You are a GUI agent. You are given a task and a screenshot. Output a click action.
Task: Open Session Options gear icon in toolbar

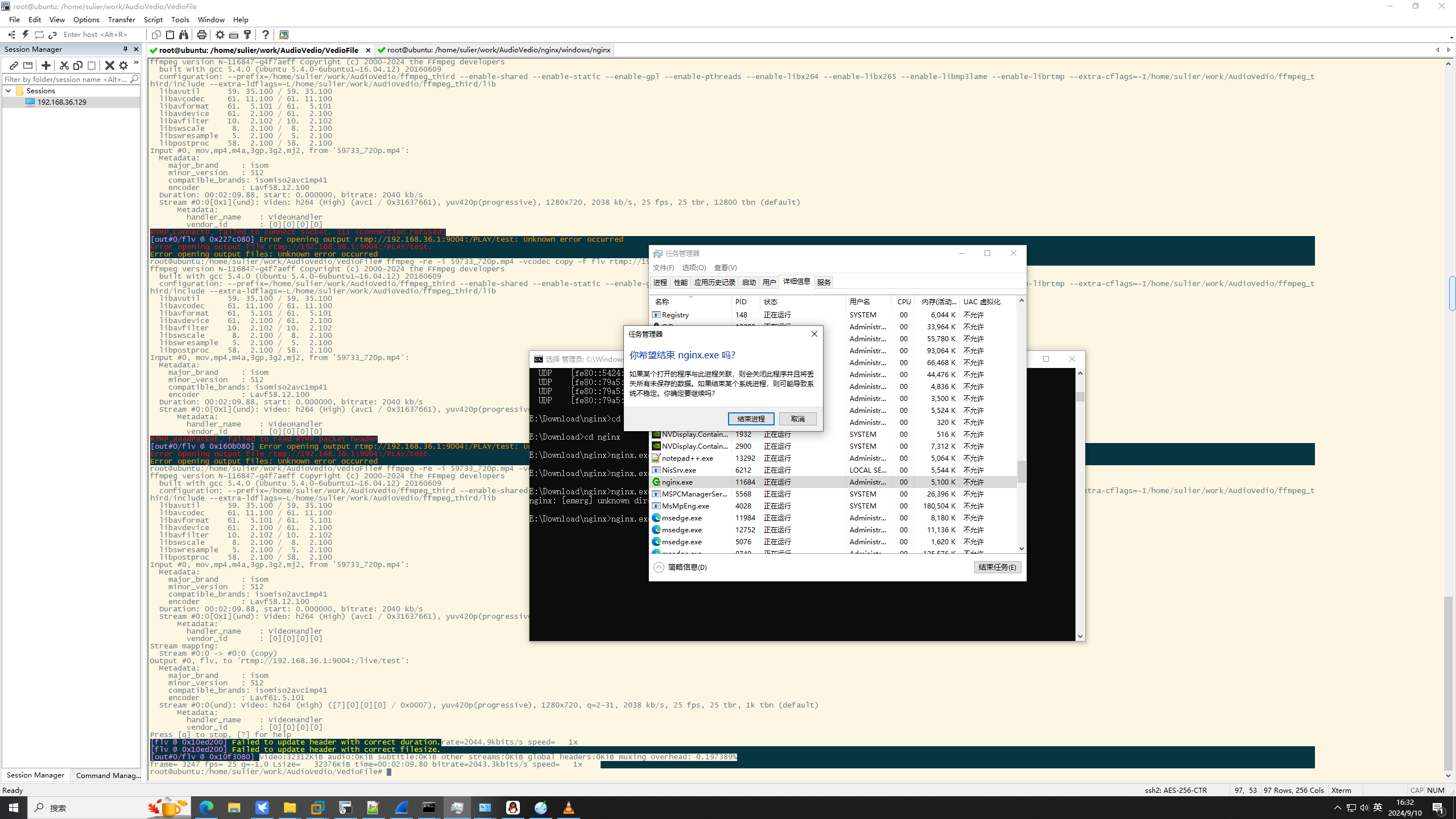click(x=220, y=35)
